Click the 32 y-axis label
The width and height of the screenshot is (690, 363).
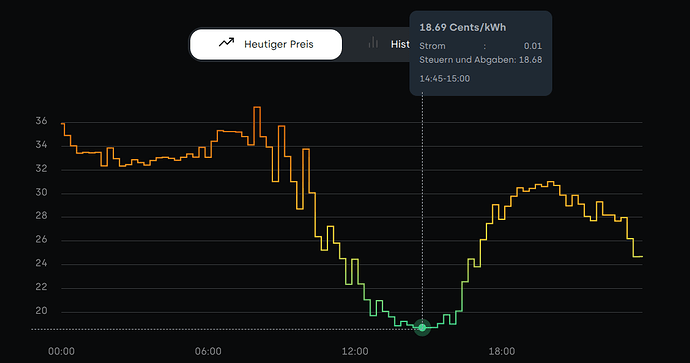[41, 169]
